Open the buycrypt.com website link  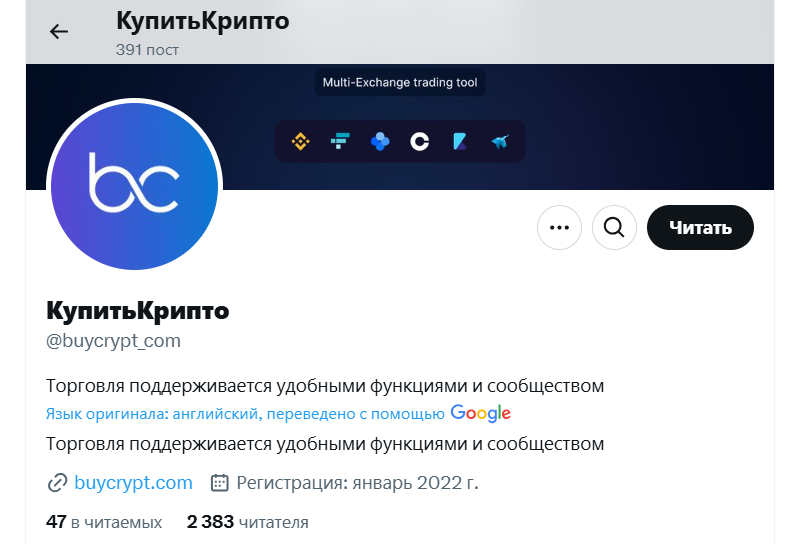coord(133,484)
